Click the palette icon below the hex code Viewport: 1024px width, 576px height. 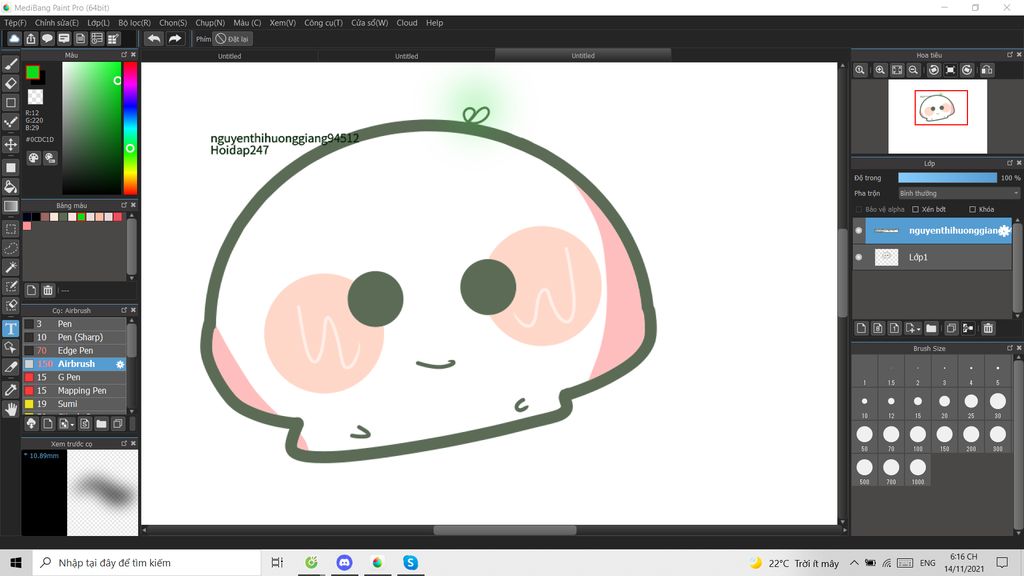(x=33, y=158)
